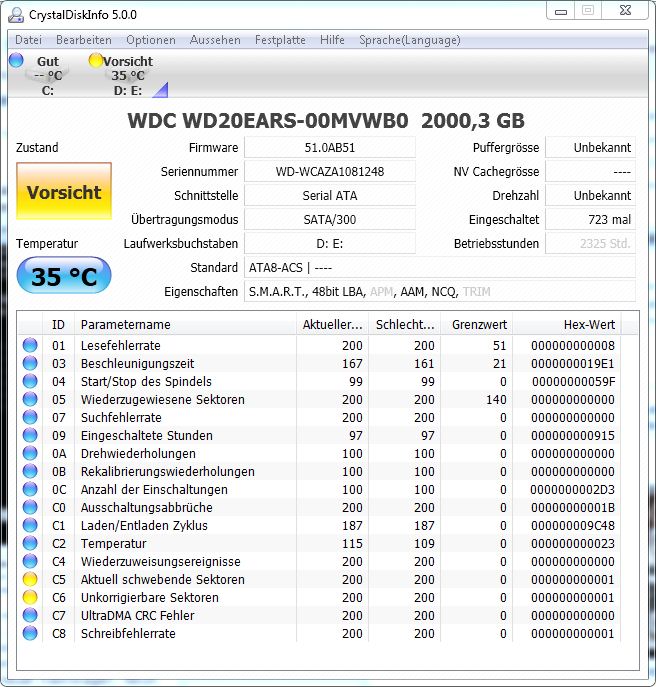Select the Aktuell schwebende Sektoren parameter name

tap(163, 579)
